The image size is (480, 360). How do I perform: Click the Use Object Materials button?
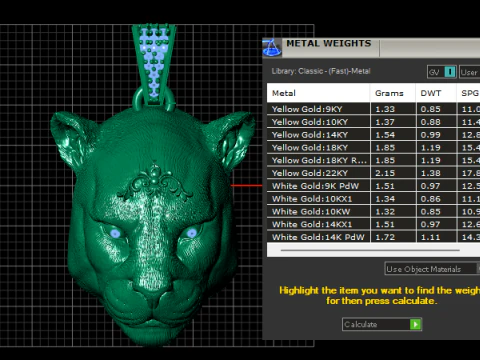[x=432, y=269]
